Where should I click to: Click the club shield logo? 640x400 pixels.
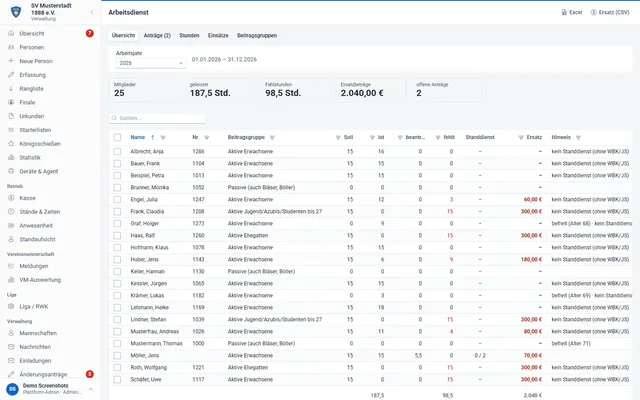16,12
